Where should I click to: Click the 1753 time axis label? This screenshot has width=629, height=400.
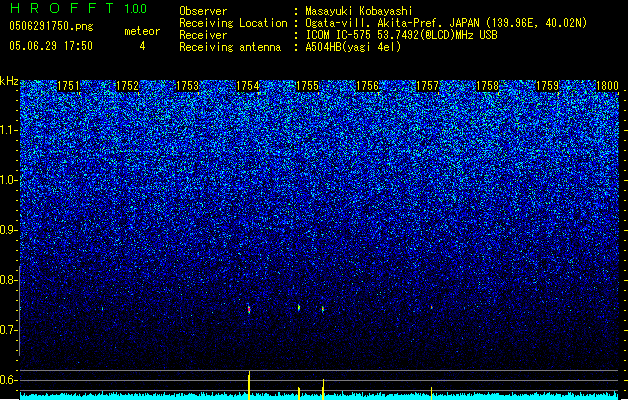click(187, 86)
